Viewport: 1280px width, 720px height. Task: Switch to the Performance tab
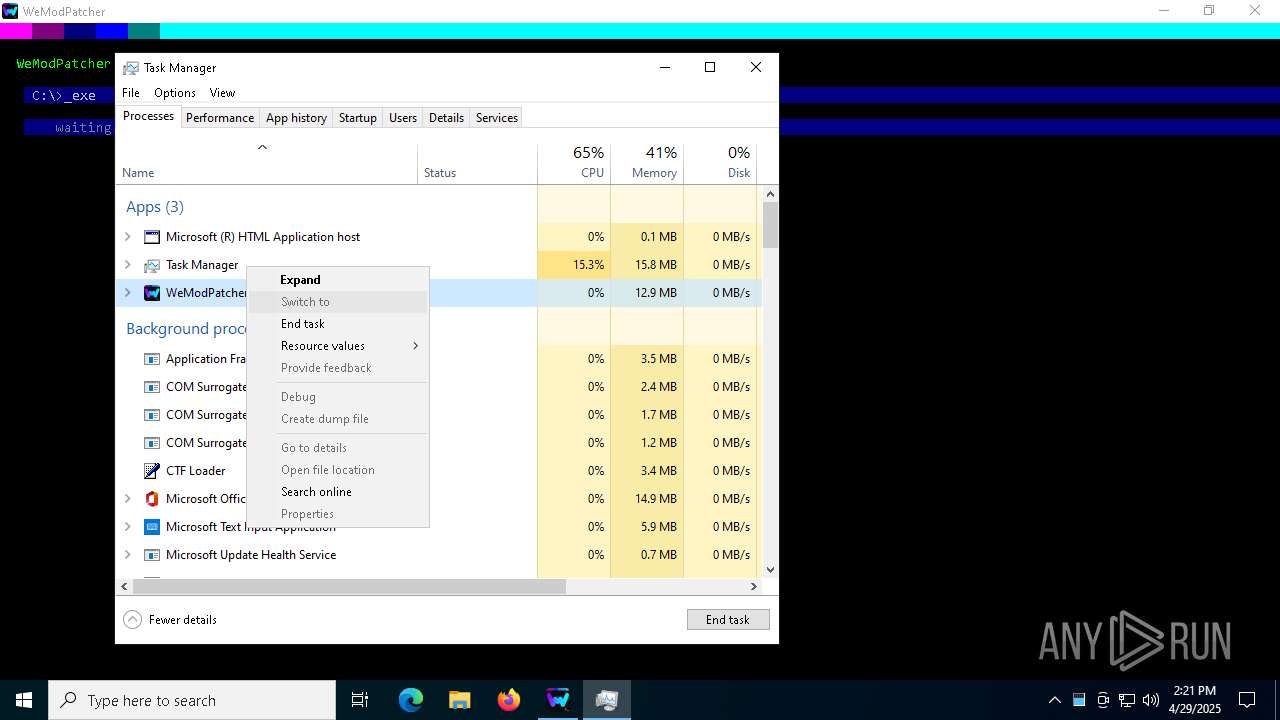click(220, 118)
